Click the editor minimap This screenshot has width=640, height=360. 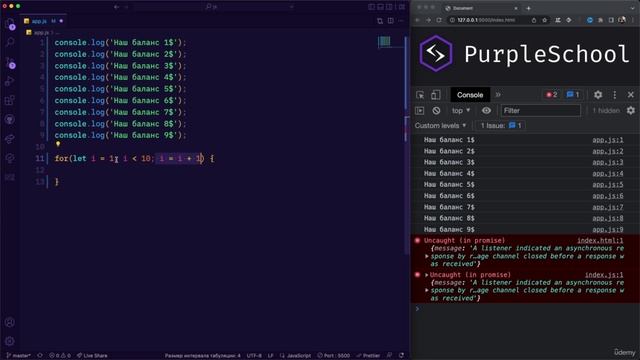point(384,41)
